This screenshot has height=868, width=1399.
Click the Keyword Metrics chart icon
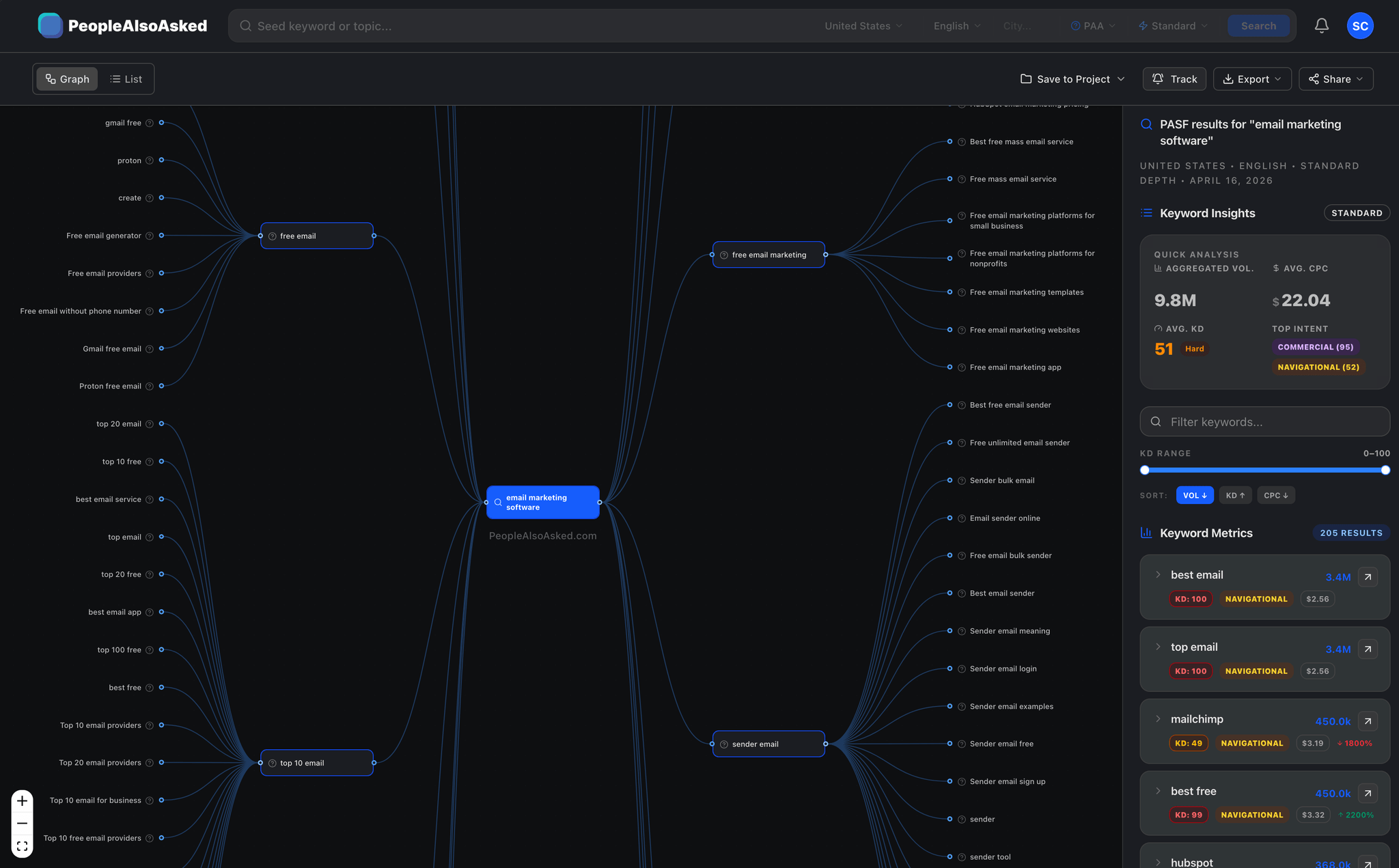click(1146, 533)
